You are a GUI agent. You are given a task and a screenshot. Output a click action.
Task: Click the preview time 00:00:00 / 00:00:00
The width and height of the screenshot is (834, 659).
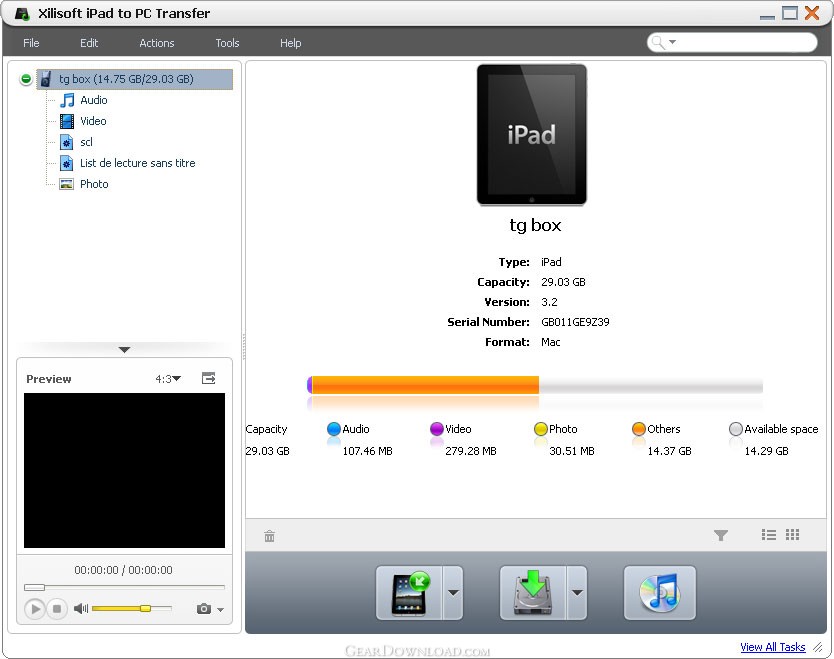[x=123, y=570]
